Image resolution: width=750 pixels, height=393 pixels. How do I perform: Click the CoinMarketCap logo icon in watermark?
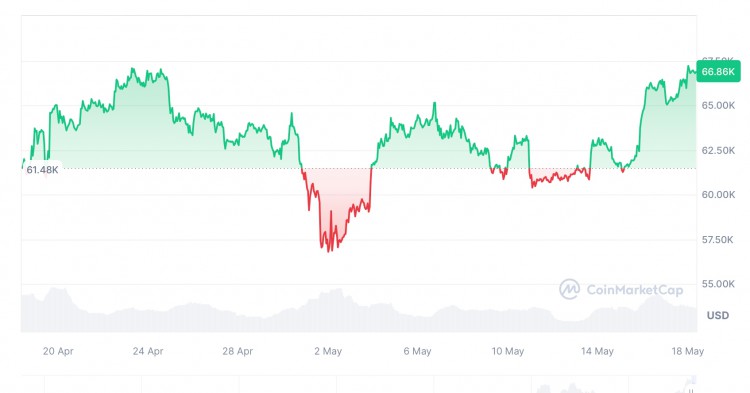tap(570, 289)
